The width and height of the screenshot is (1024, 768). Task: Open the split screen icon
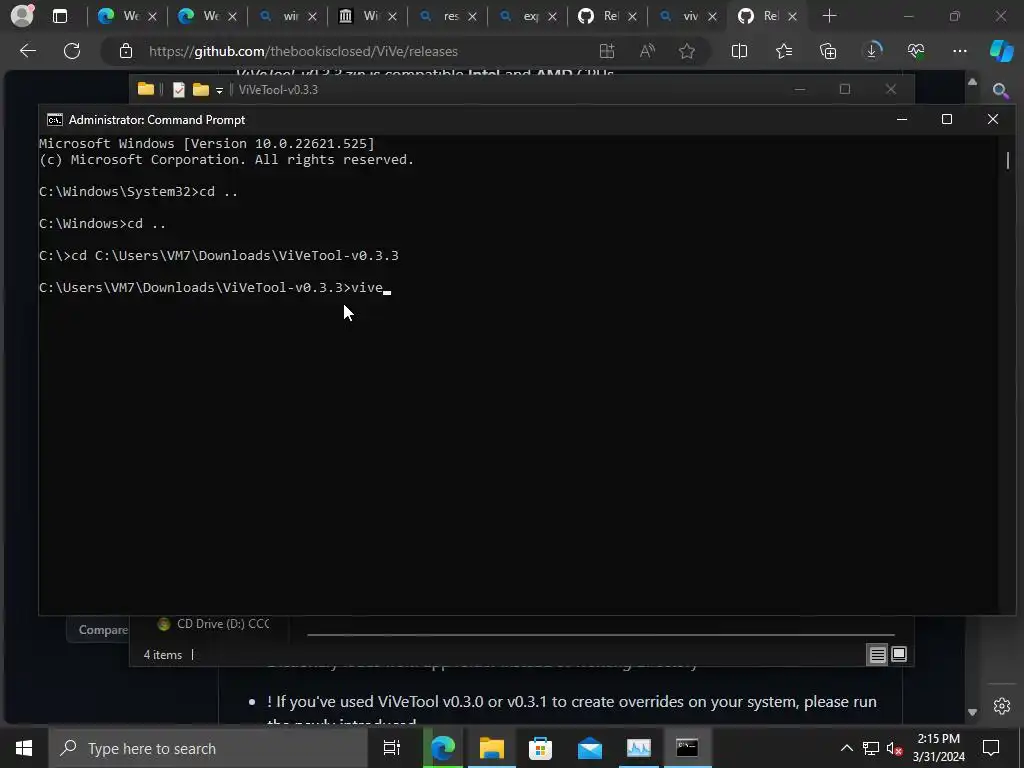click(x=739, y=51)
